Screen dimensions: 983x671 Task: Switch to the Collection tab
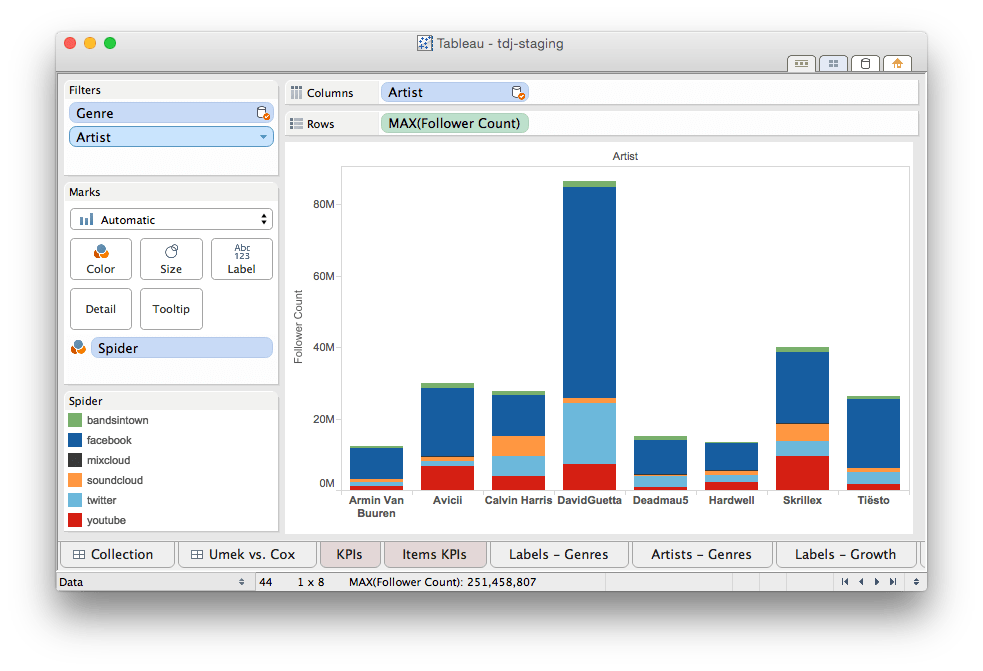pos(117,554)
